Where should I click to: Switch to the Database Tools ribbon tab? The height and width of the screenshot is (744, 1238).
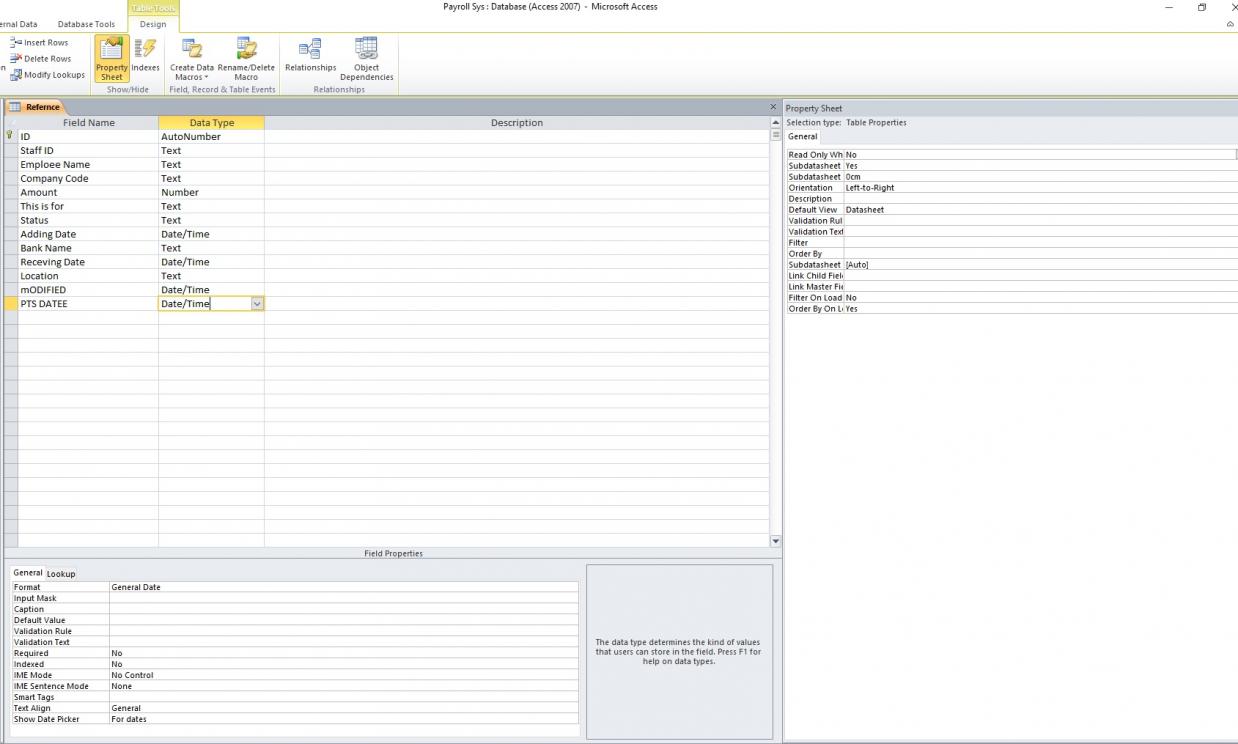(86, 24)
